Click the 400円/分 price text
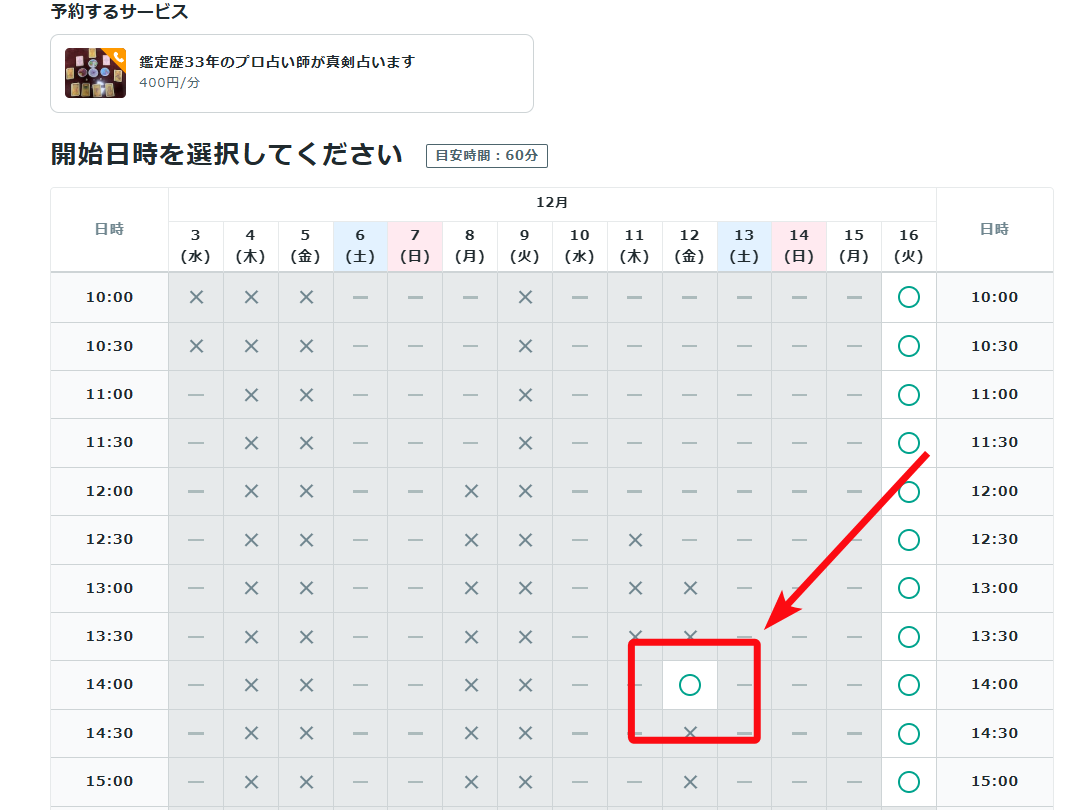Screen dimensions: 1071x810 [x=169, y=83]
